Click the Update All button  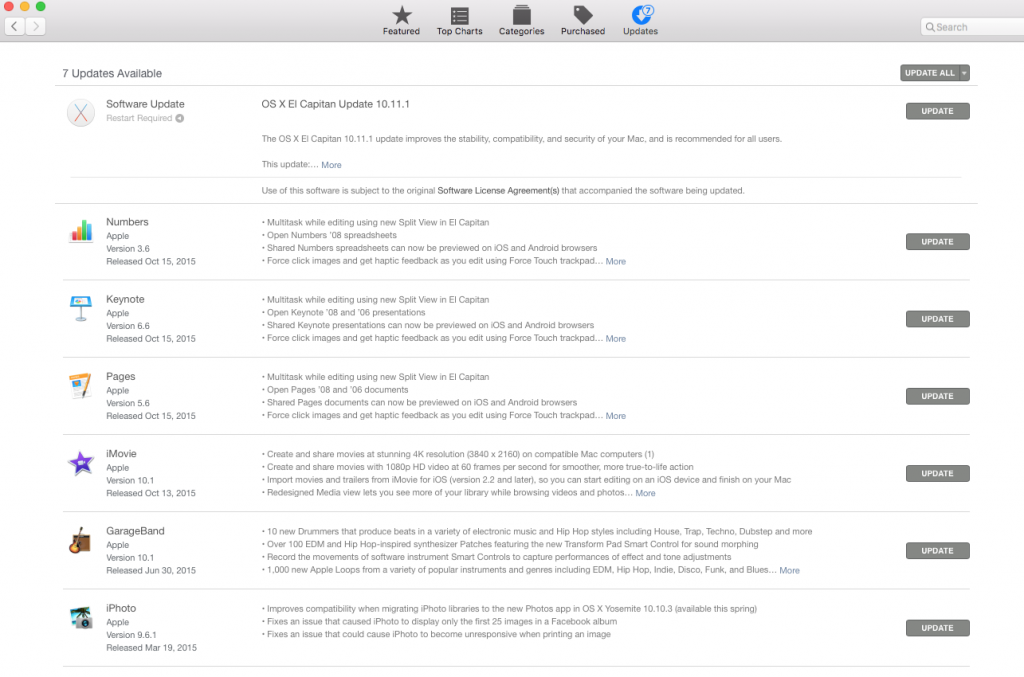click(929, 73)
